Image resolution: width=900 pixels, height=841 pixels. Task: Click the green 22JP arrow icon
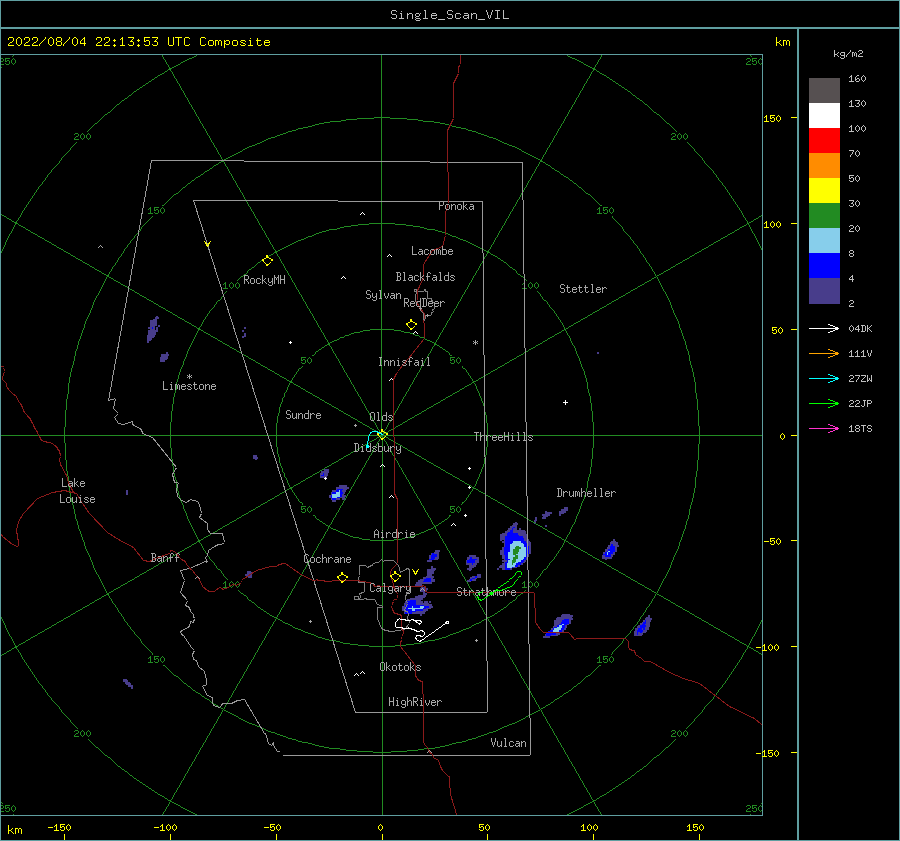824,404
